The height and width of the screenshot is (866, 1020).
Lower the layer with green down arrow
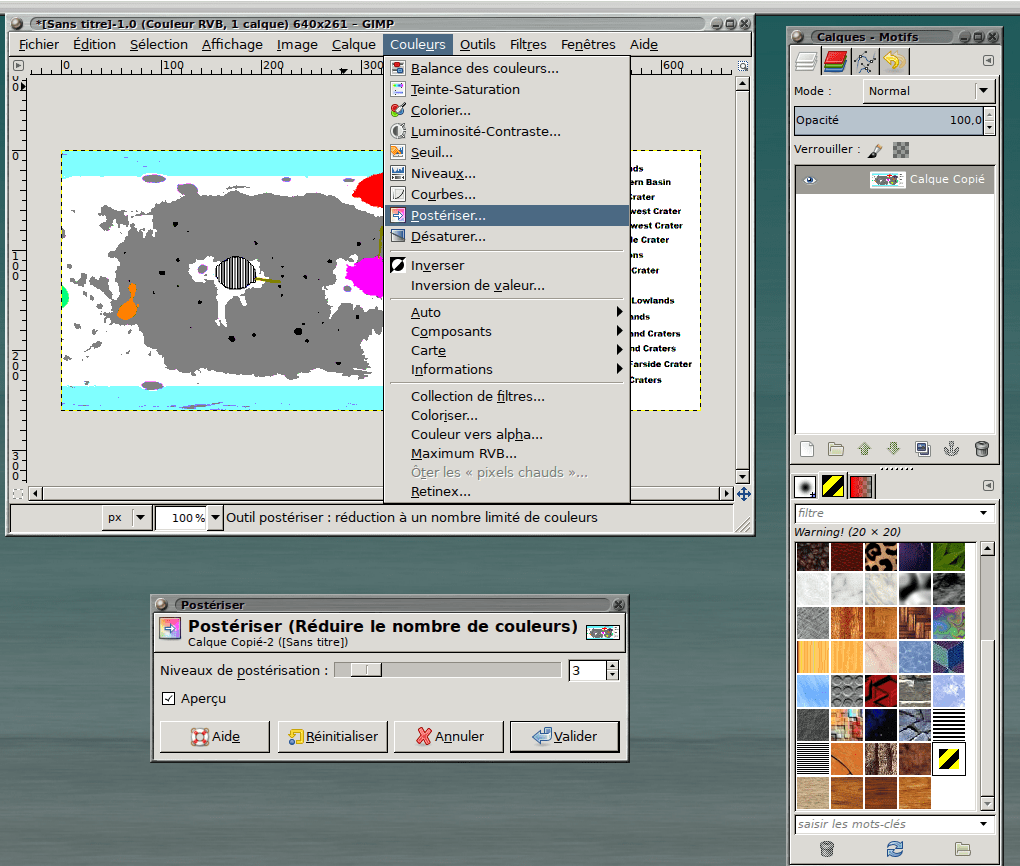pos(893,449)
